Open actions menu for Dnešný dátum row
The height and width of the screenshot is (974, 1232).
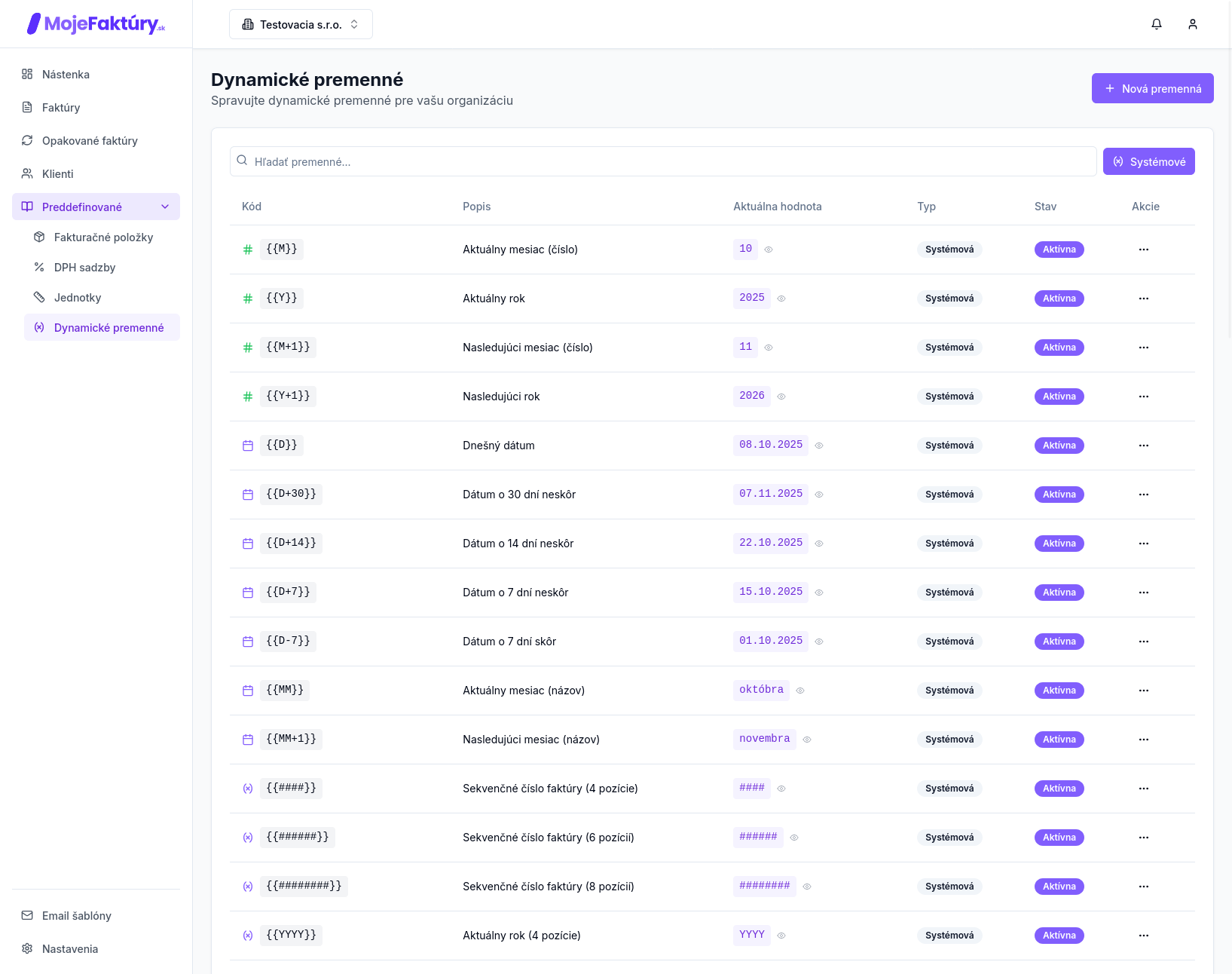click(x=1144, y=446)
